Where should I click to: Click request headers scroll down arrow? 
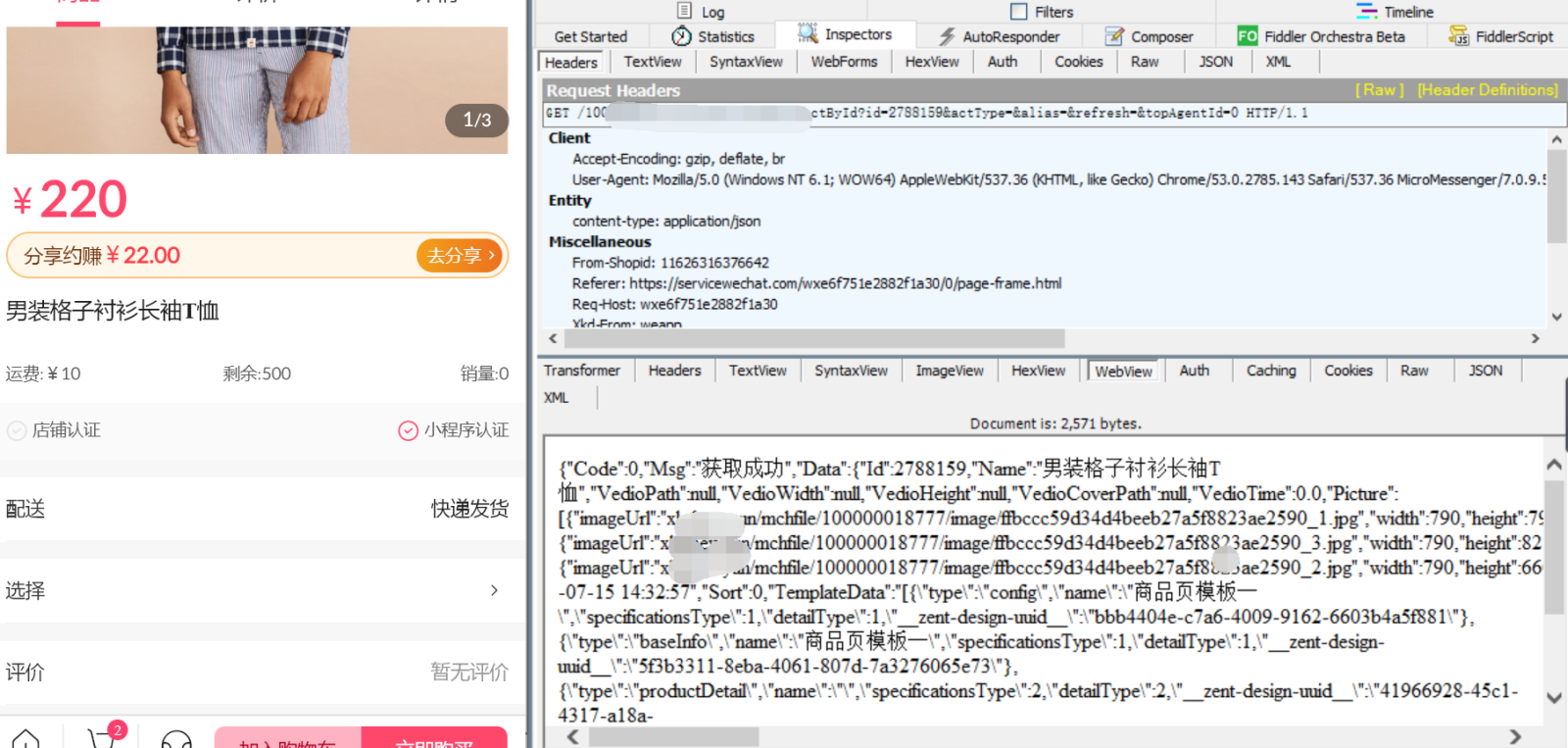[1556, 317]
